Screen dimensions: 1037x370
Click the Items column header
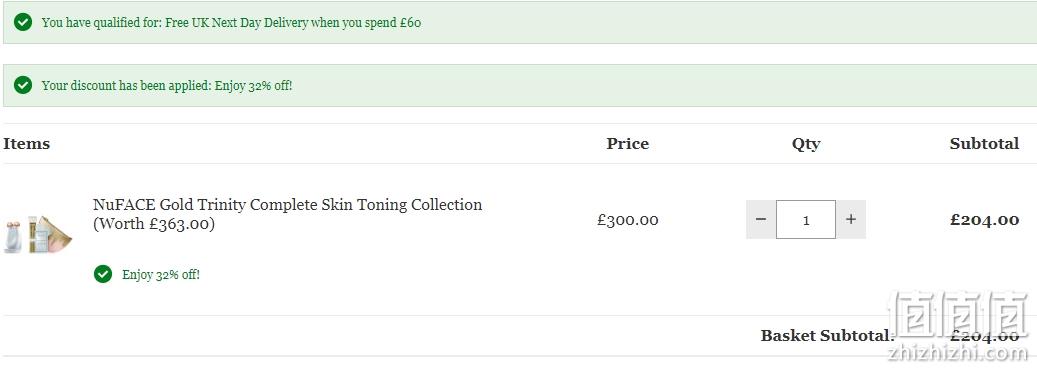click(26, 144)
